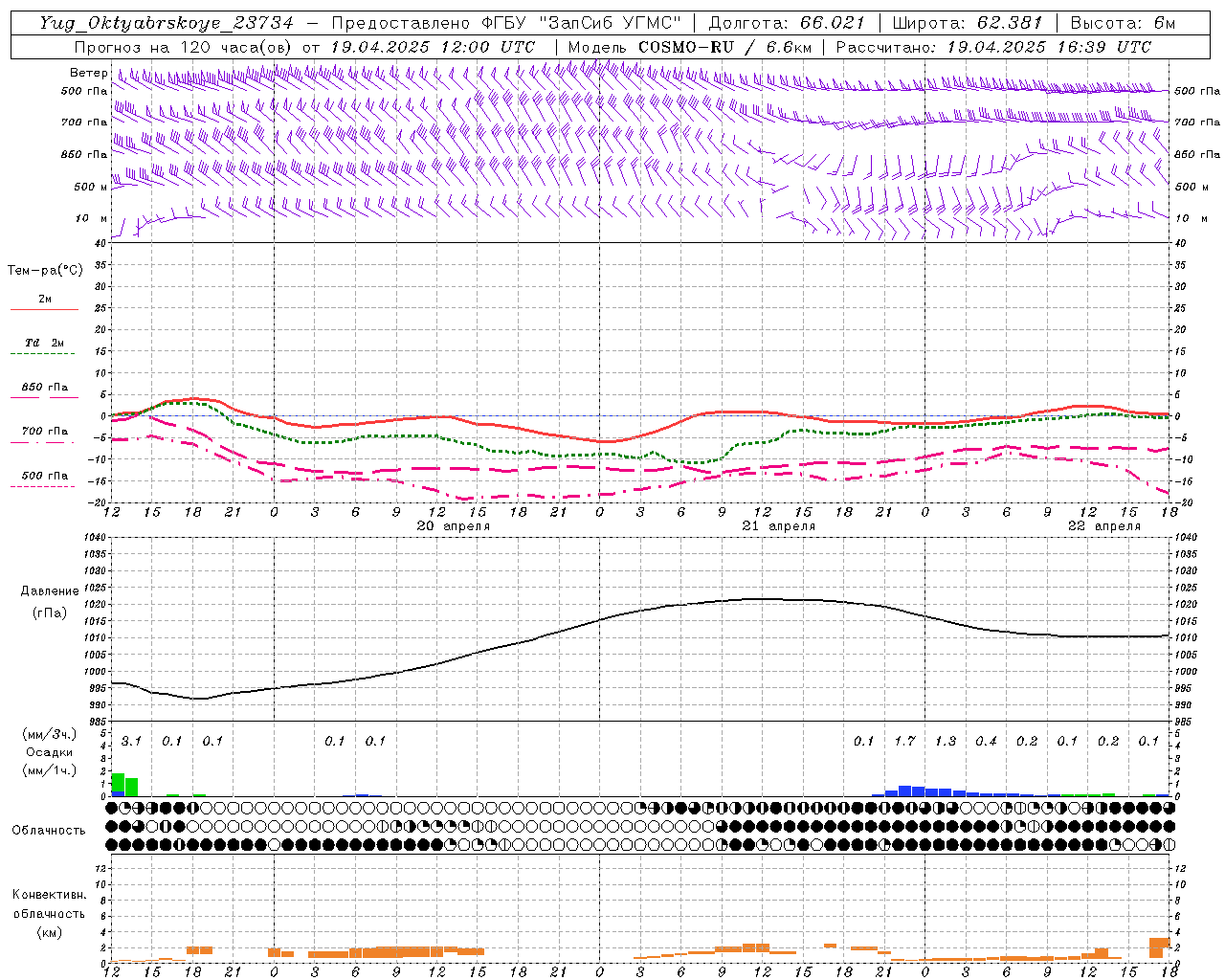
Task: Click the Широта: 62.381 value
Action: 967,23
